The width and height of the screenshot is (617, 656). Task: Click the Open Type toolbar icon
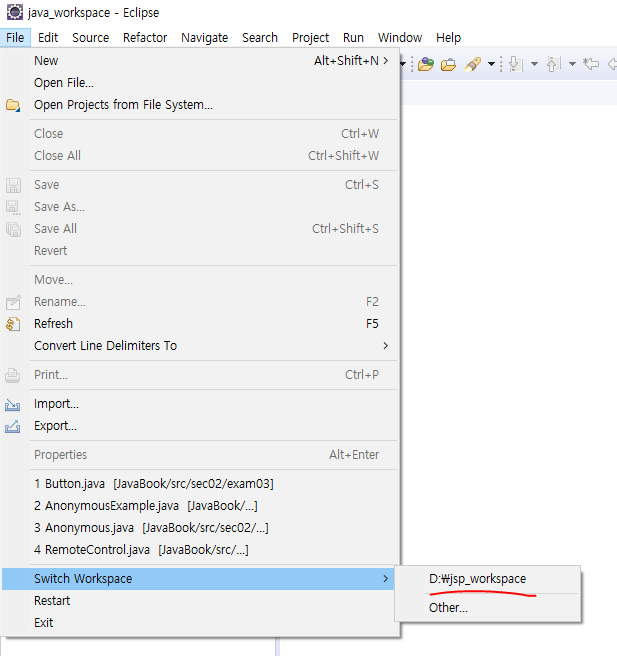[x=426, y=64]
